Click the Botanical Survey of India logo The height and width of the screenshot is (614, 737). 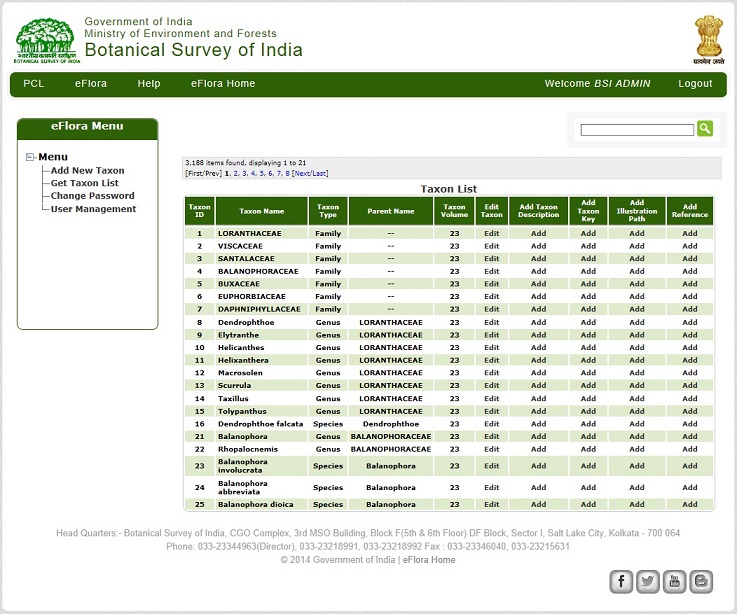[45, 40]
